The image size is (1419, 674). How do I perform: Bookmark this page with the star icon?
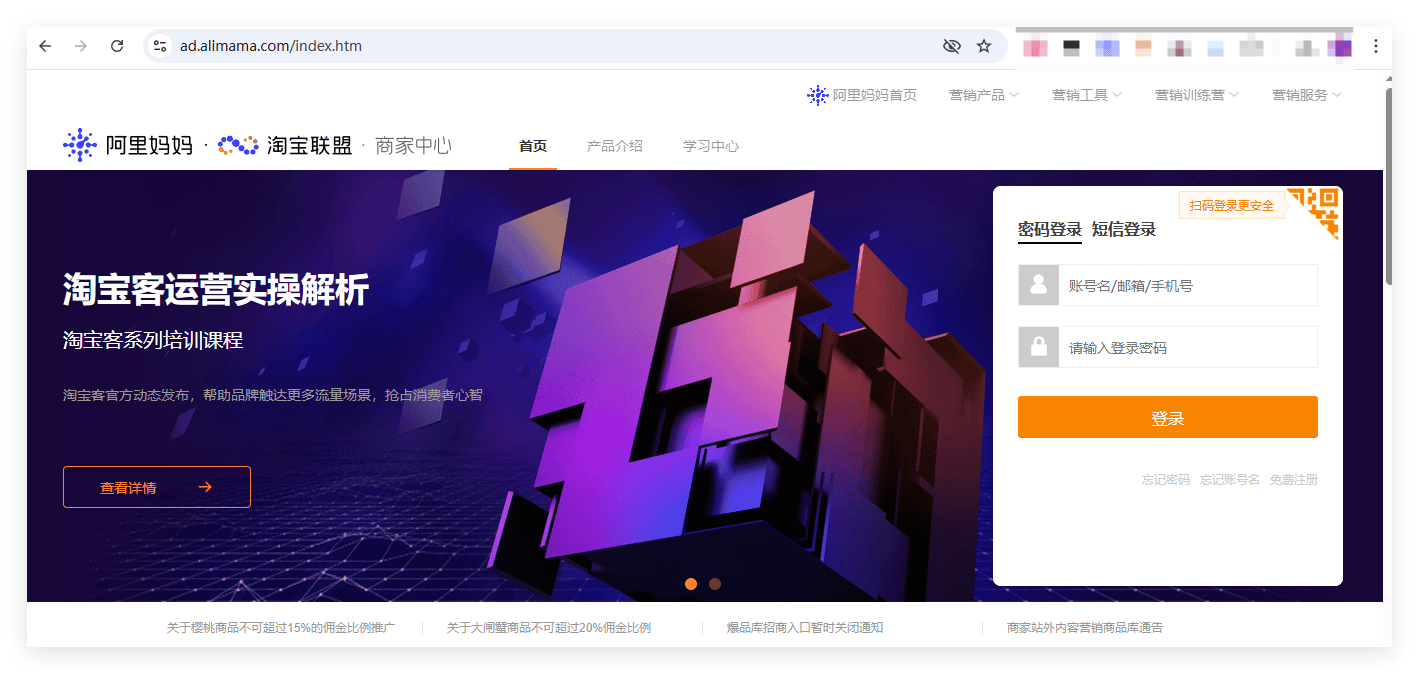pos(984,46)
